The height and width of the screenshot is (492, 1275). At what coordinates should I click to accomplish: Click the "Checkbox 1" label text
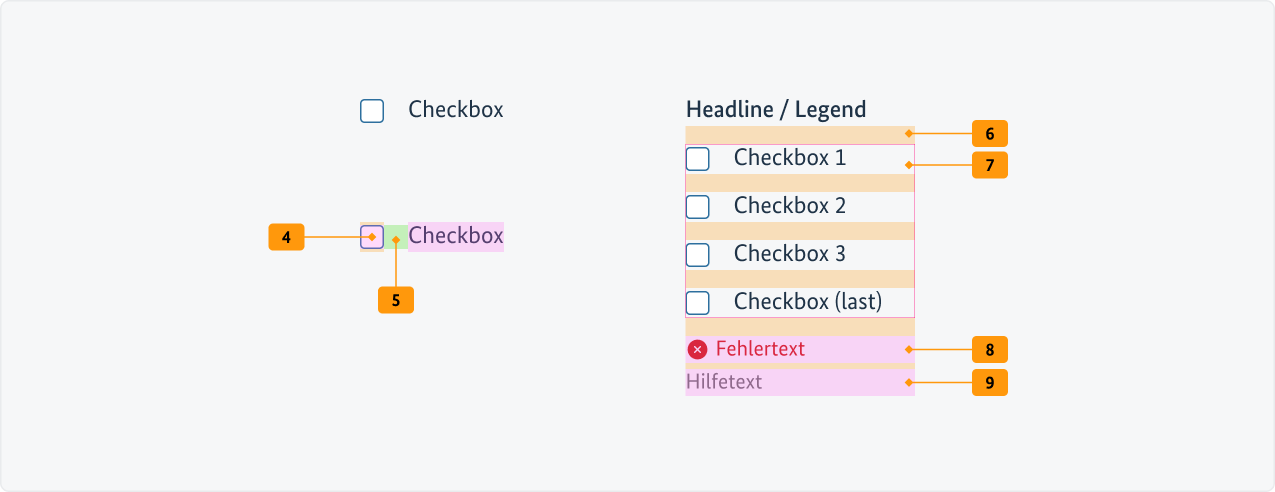tap(789, 158)
